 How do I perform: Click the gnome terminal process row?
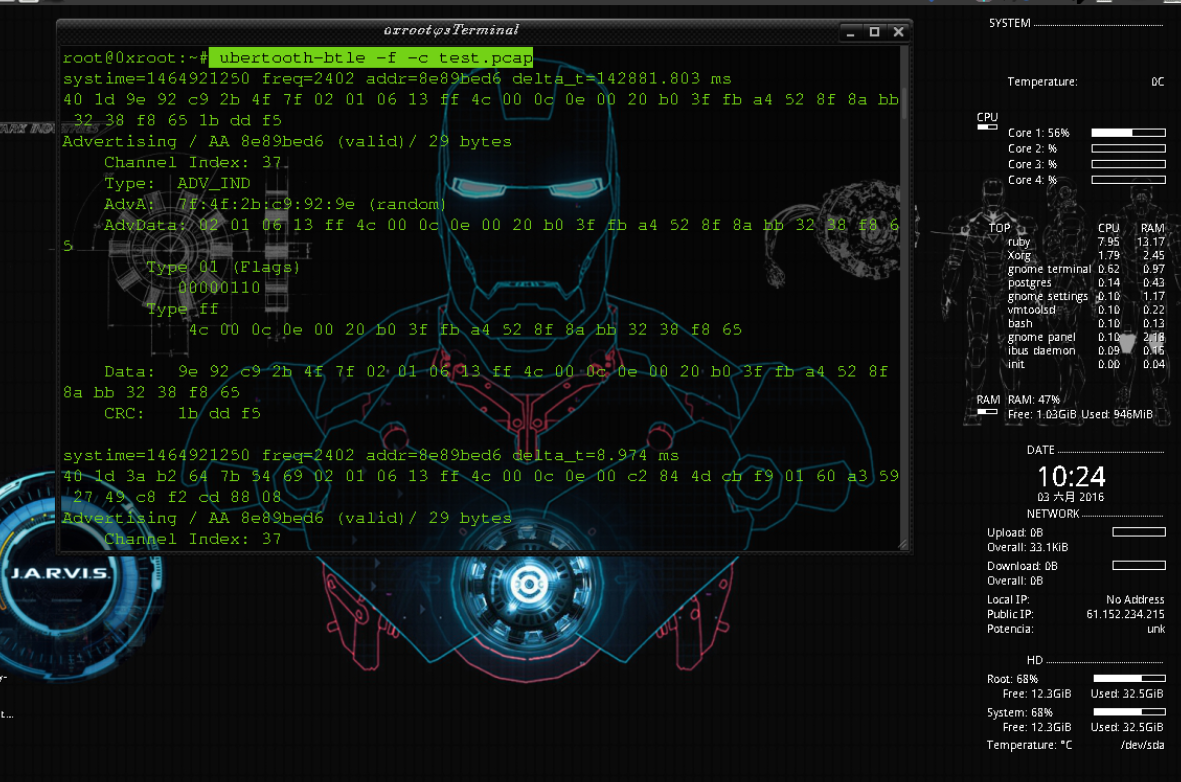[x=1086, y=269]
